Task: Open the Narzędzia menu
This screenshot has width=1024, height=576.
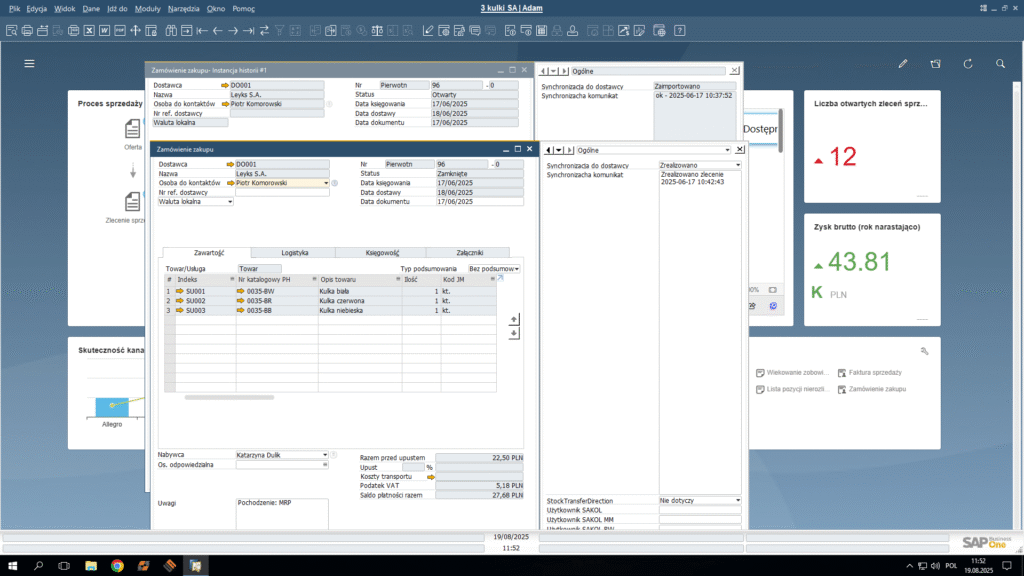Action: [x=184, y=8]
